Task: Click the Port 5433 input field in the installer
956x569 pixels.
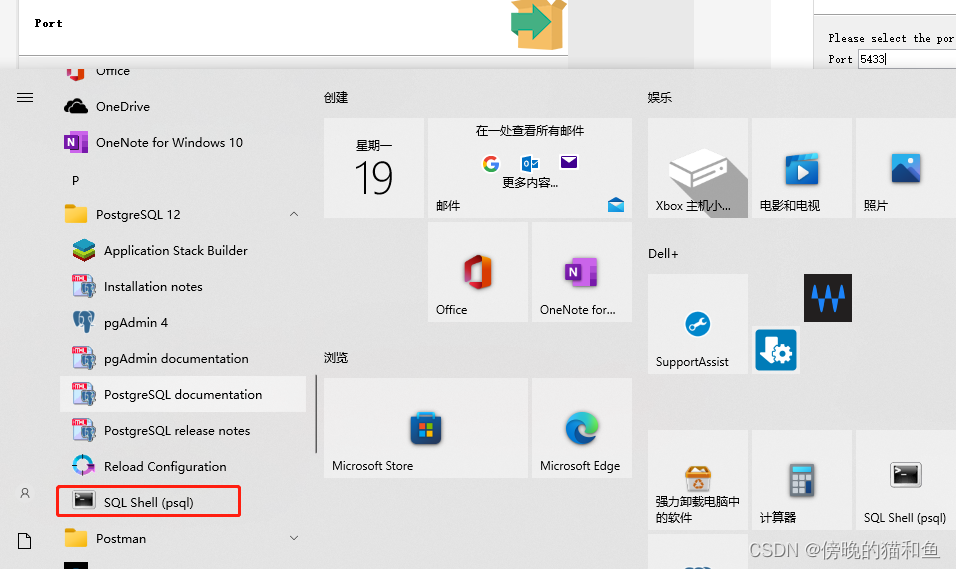Action: click(907, 59)
